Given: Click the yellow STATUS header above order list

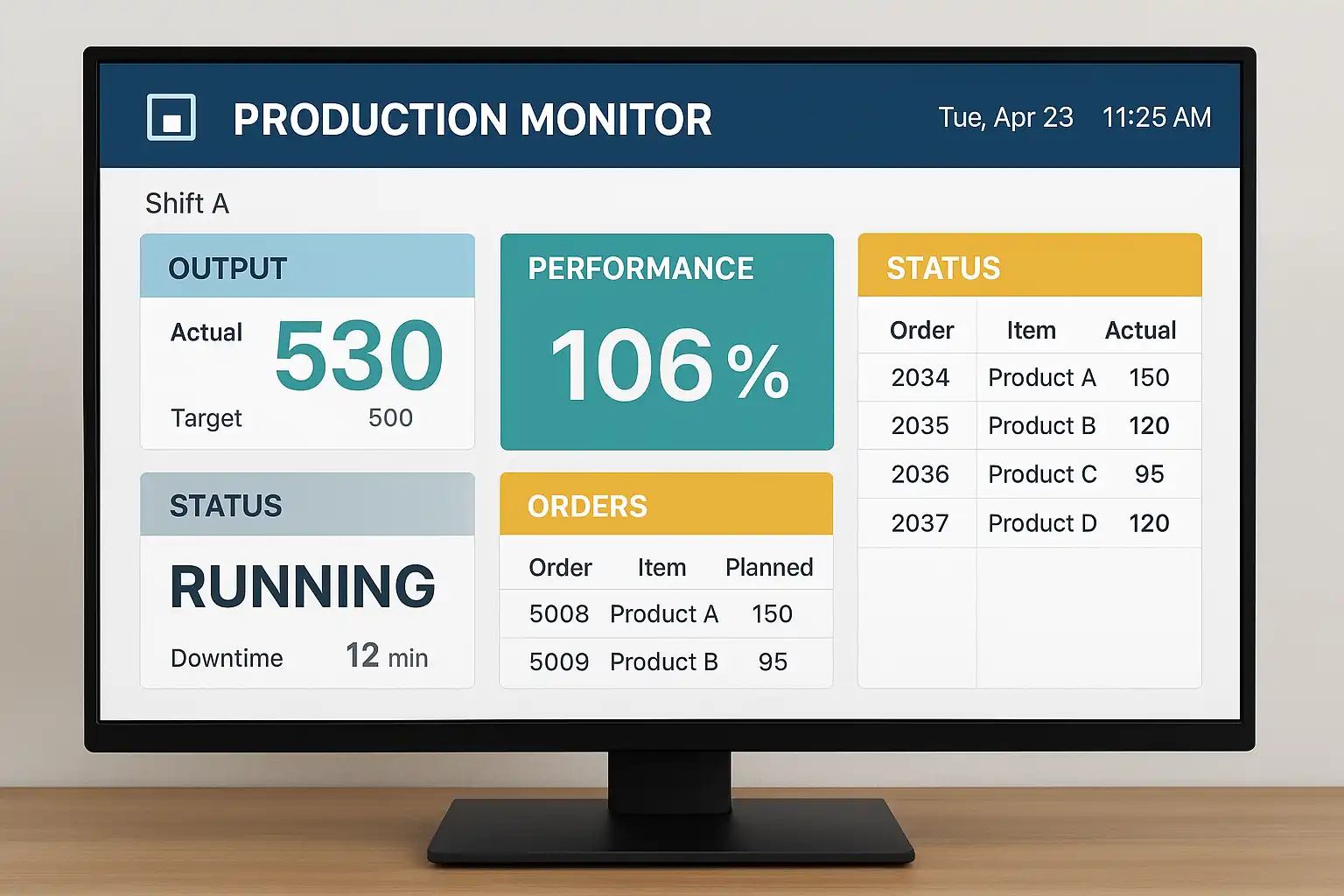Looking at the screenshot, I should (x=1030, y=265).
